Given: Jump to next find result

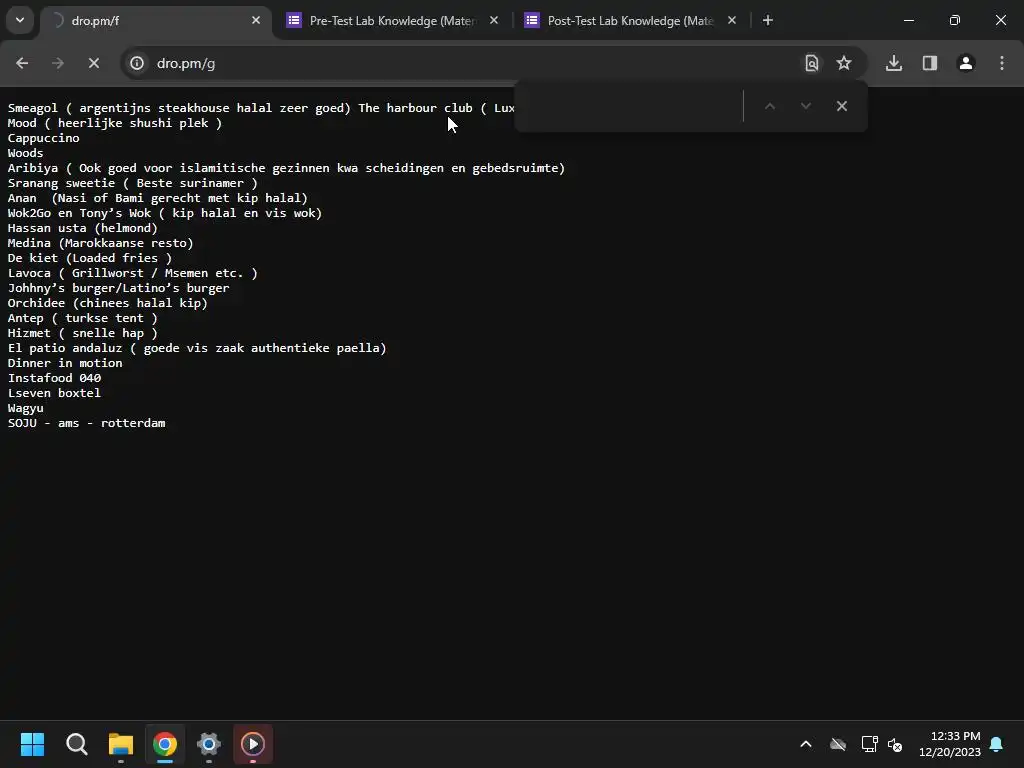Looking at the screenshot, I should click(x=806, y=106).
